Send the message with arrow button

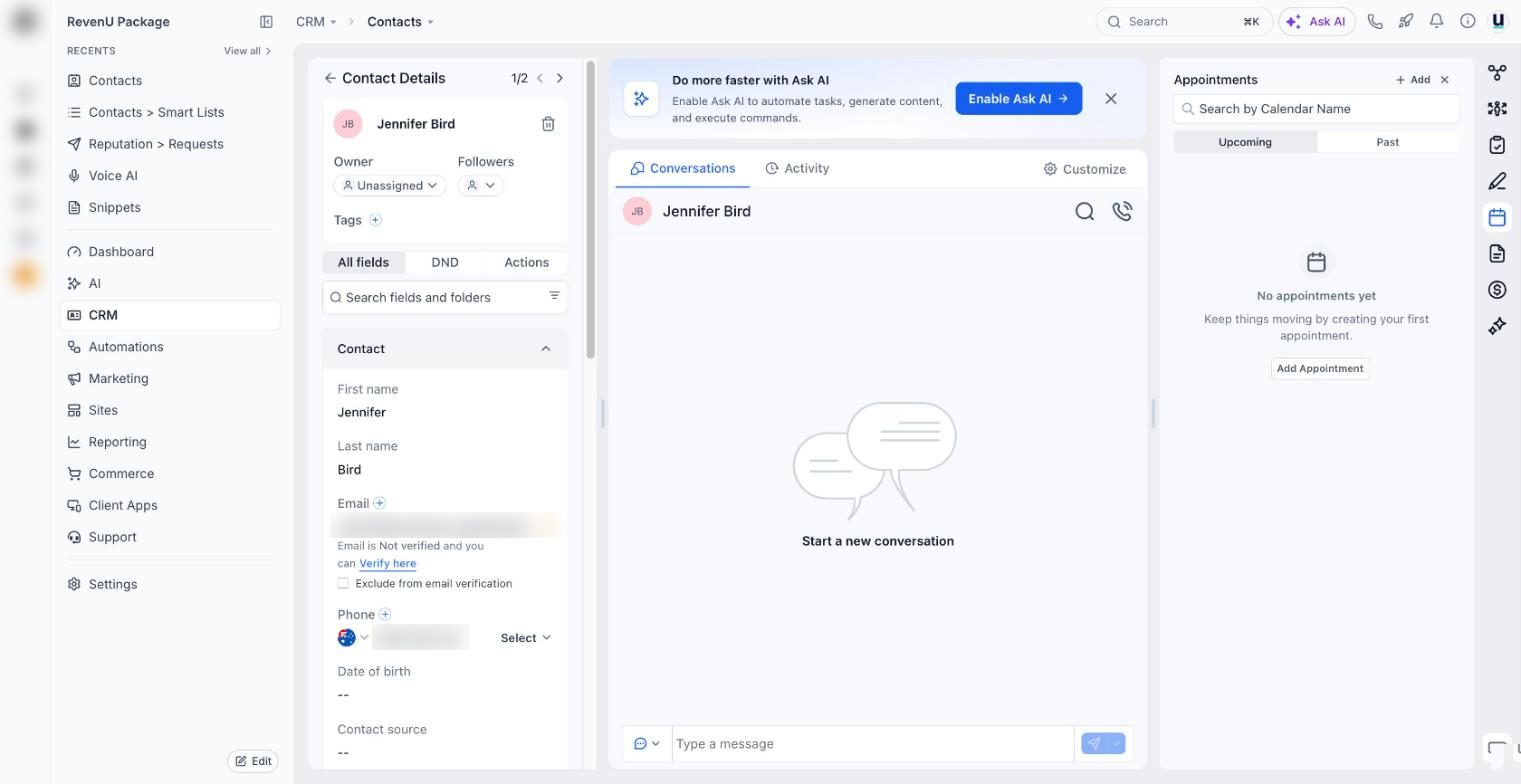[1094, 744]
